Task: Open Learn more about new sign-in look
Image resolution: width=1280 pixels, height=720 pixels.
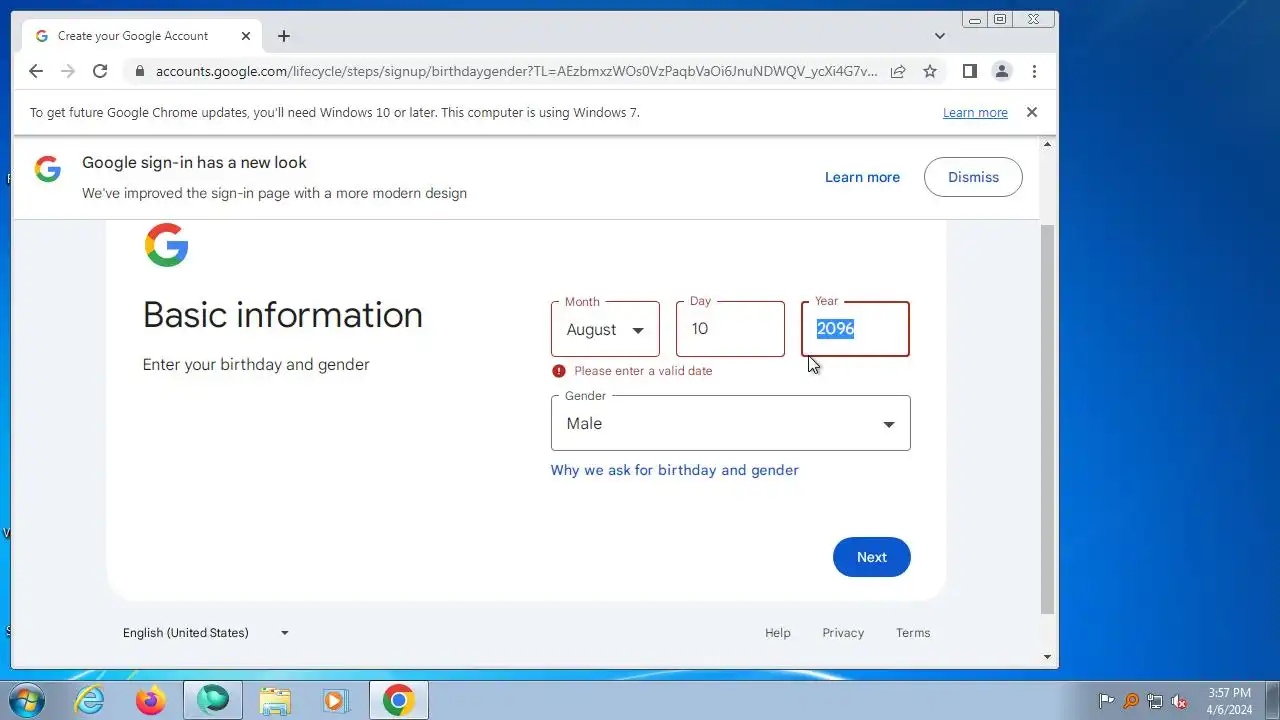Action: click(862, 177)
